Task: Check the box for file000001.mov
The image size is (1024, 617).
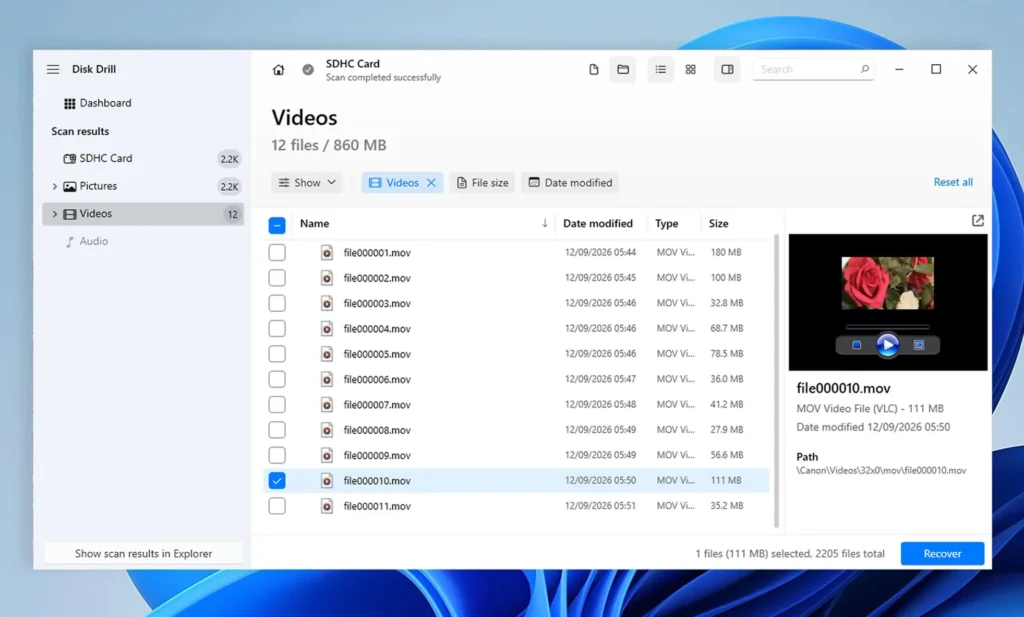Action: click(277, 253)
